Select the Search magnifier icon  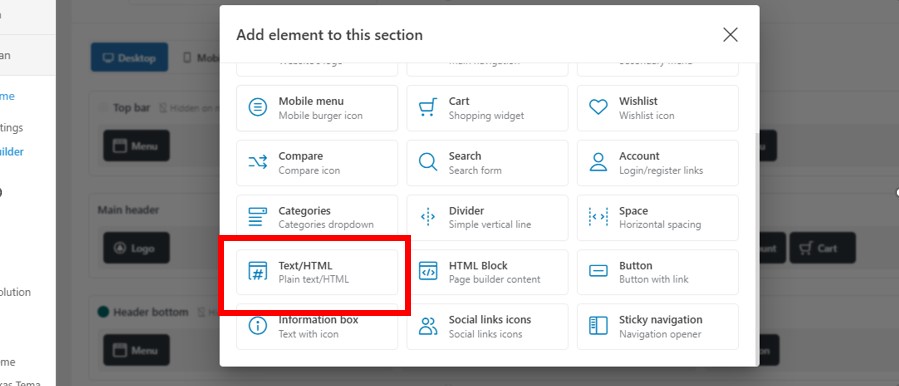[428, 162]
